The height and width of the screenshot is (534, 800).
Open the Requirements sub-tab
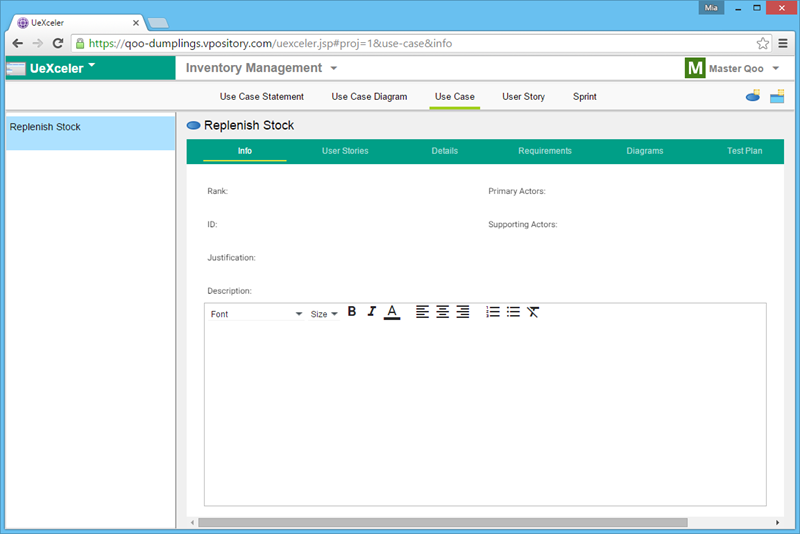(545, 151)
